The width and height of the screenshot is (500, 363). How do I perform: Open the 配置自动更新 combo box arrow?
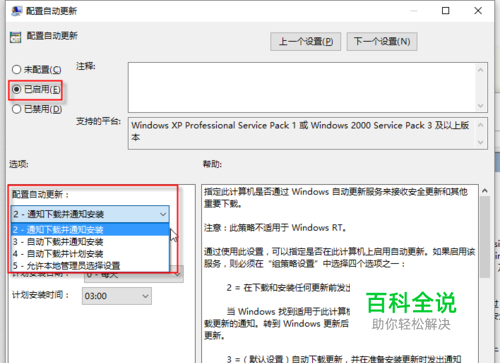pos(163,214)
